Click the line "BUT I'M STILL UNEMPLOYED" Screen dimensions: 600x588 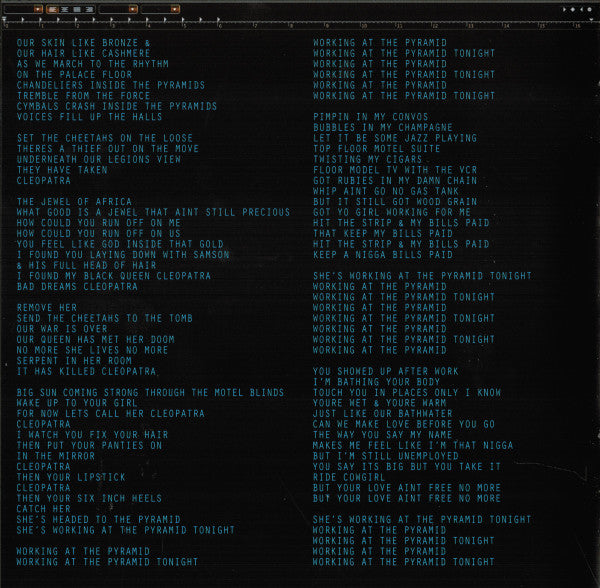(386, 456)
